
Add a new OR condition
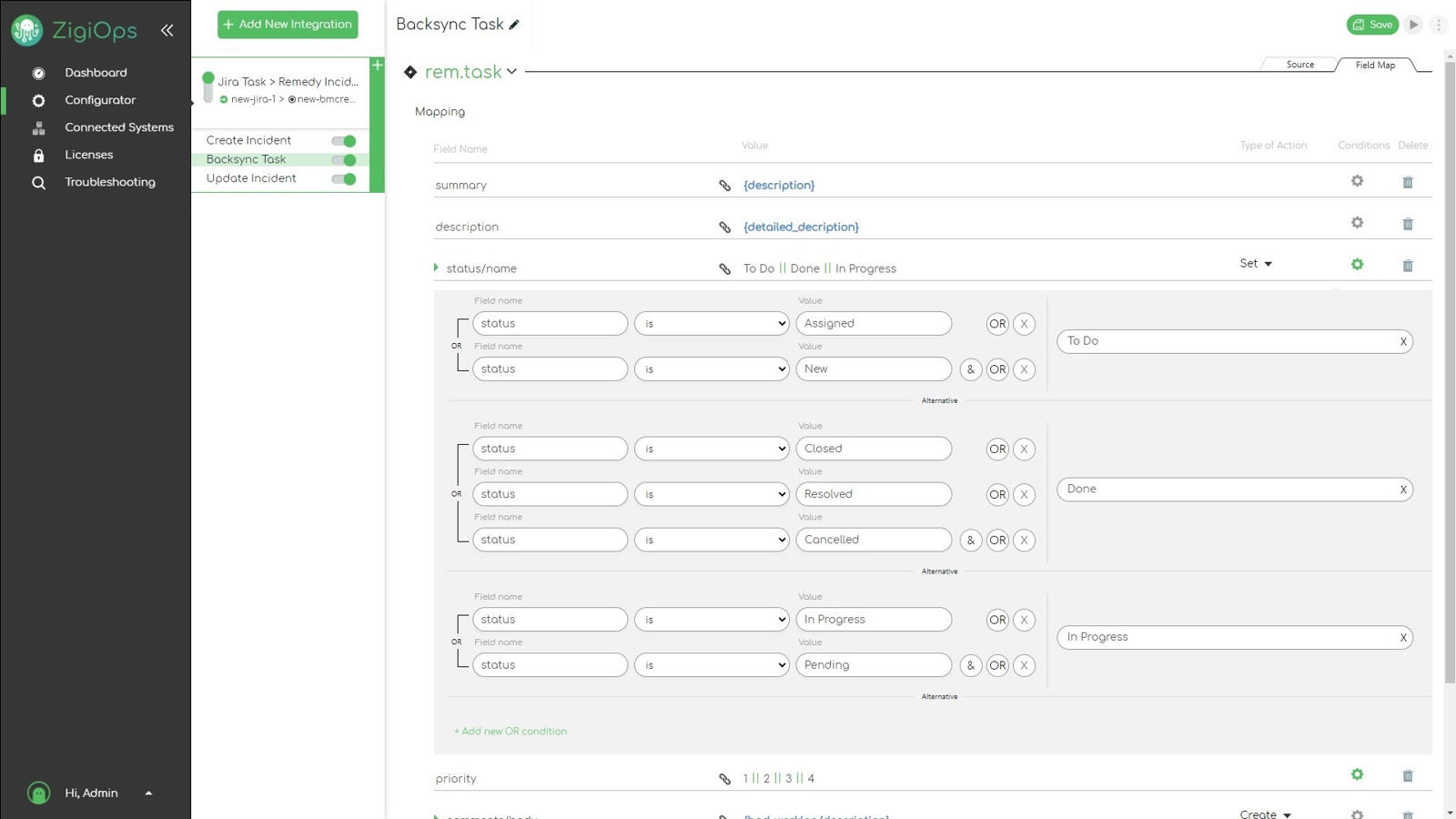click(510, 731)
